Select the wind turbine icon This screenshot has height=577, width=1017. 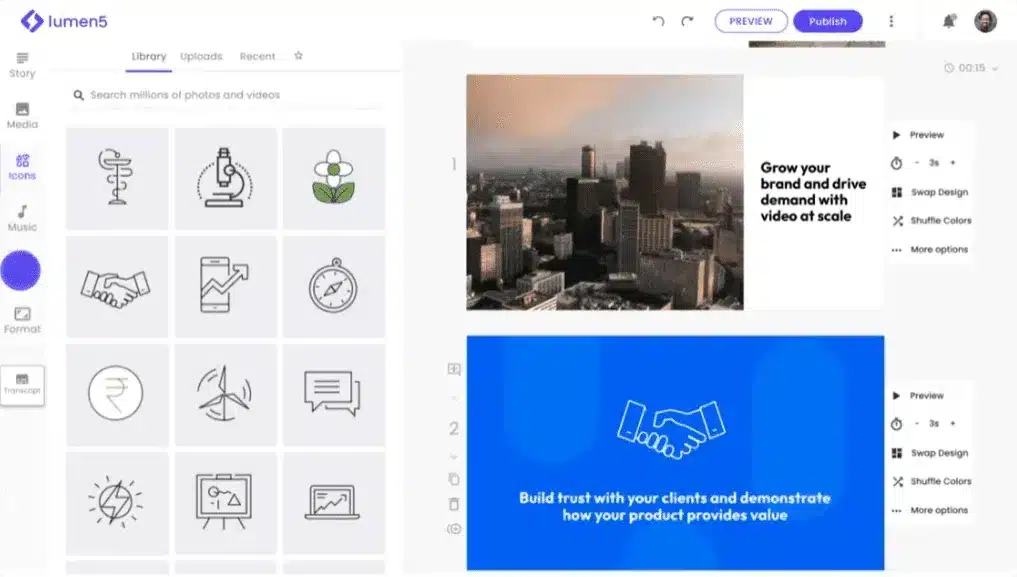click(225, 390)
